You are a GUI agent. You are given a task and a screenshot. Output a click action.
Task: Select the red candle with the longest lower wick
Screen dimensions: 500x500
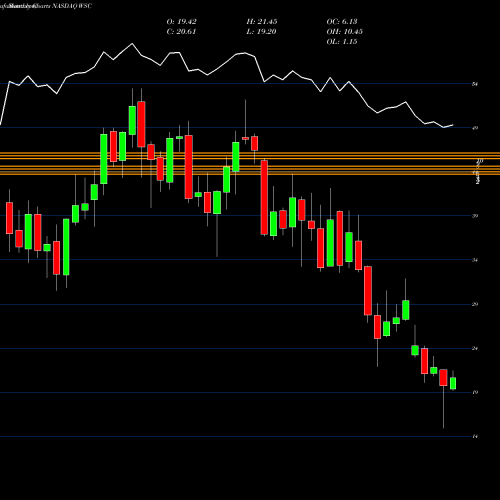[443, 378]
